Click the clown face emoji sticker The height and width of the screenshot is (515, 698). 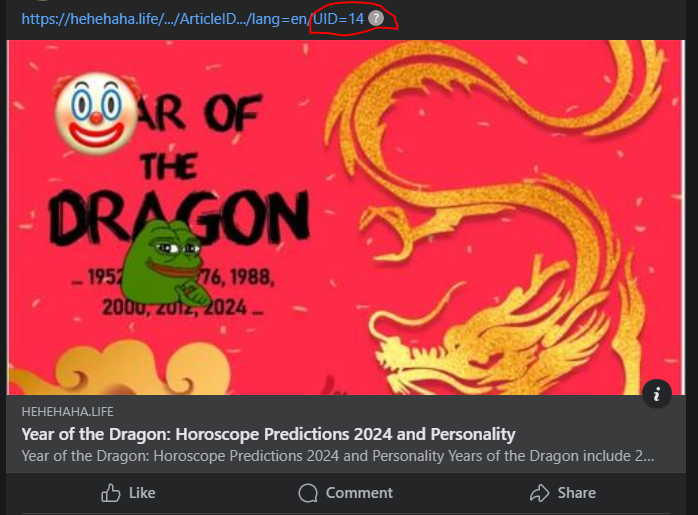click(x=96, y=113)
